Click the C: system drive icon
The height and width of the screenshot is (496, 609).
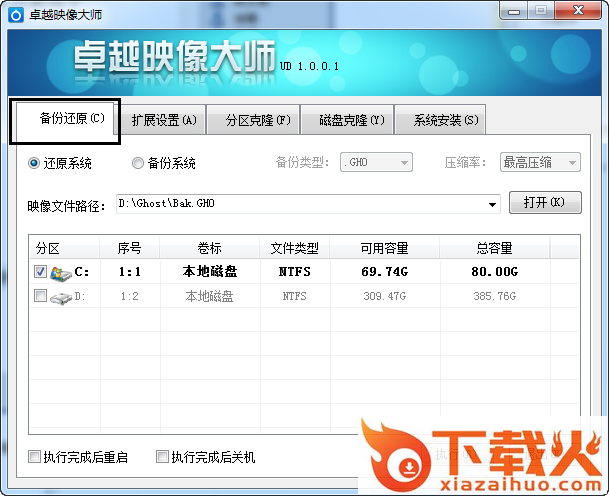click(61, 273)
